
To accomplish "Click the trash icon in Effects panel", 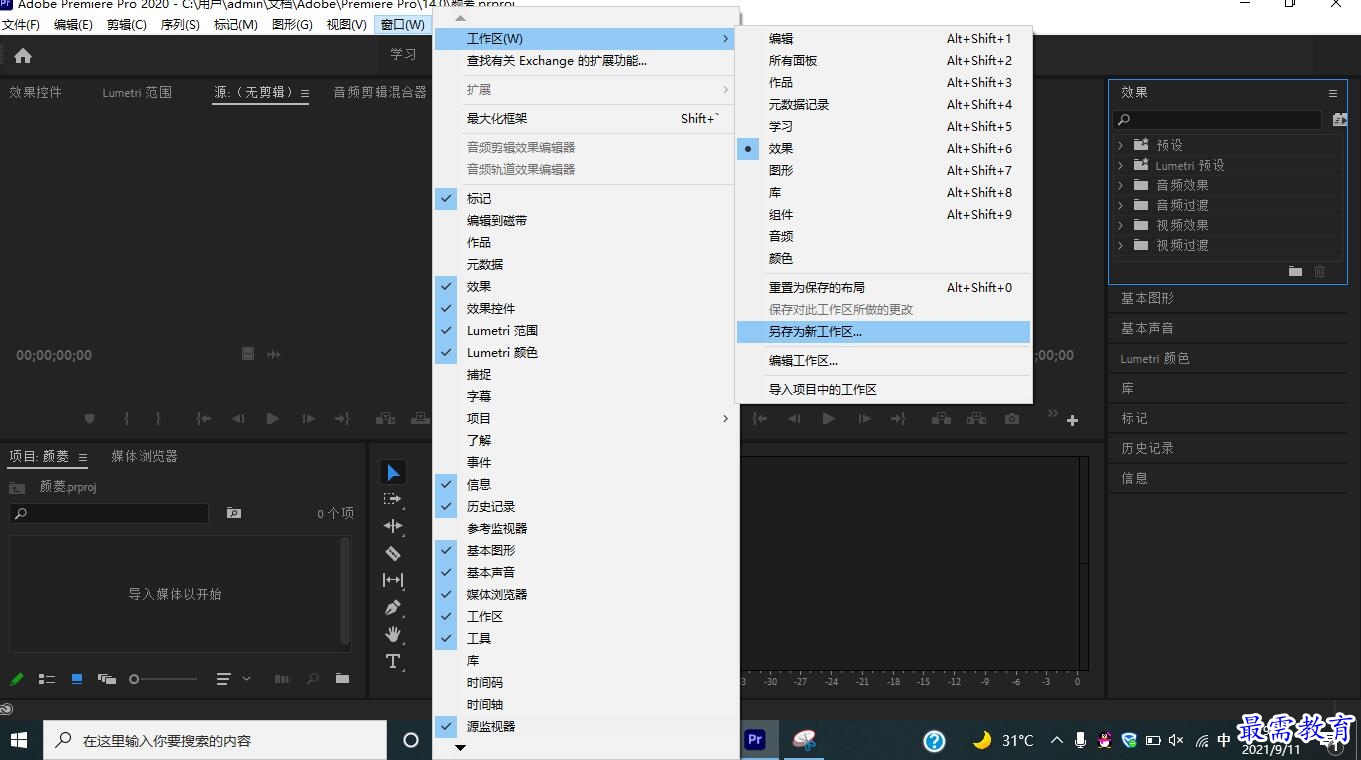I will click(x=1320, y=271).
